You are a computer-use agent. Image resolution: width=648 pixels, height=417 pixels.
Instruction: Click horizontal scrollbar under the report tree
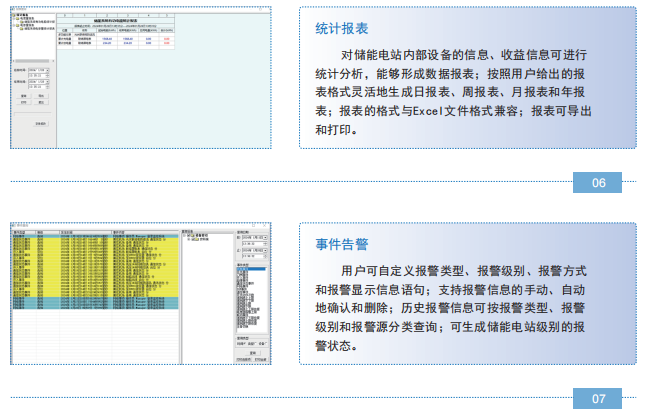[33, 61]
